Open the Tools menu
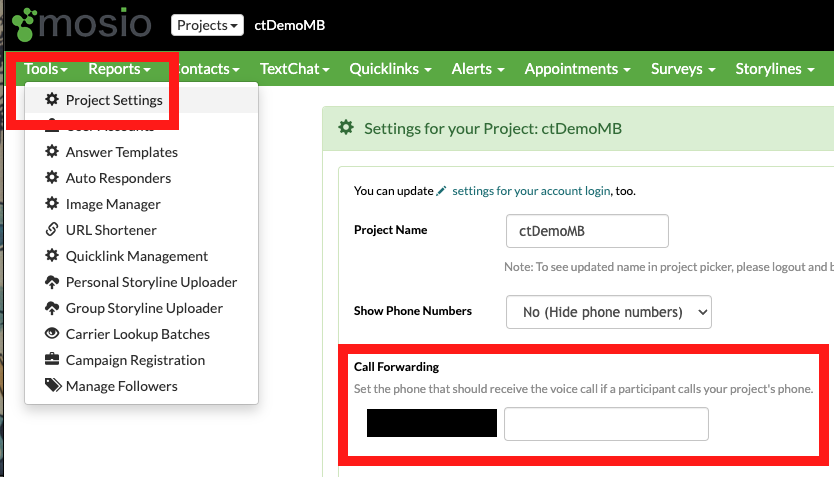834x477 pixels. pyautogui.click(x=46, y=69)
